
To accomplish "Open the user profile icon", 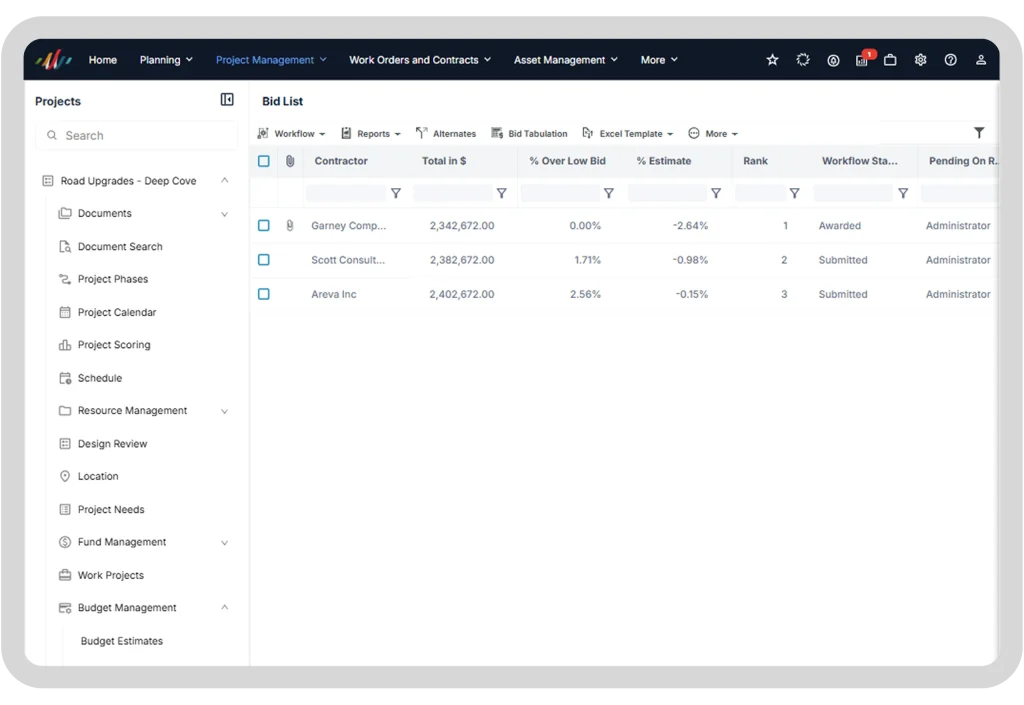I will click(x=981, y=60).
